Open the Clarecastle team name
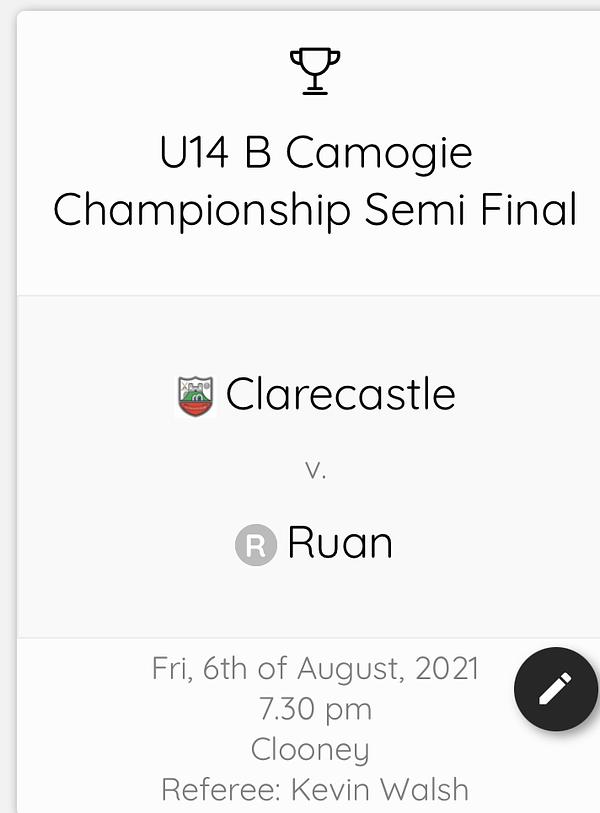Image resolution: width=600 pixels, height=813 pixels. coord(341,394)
